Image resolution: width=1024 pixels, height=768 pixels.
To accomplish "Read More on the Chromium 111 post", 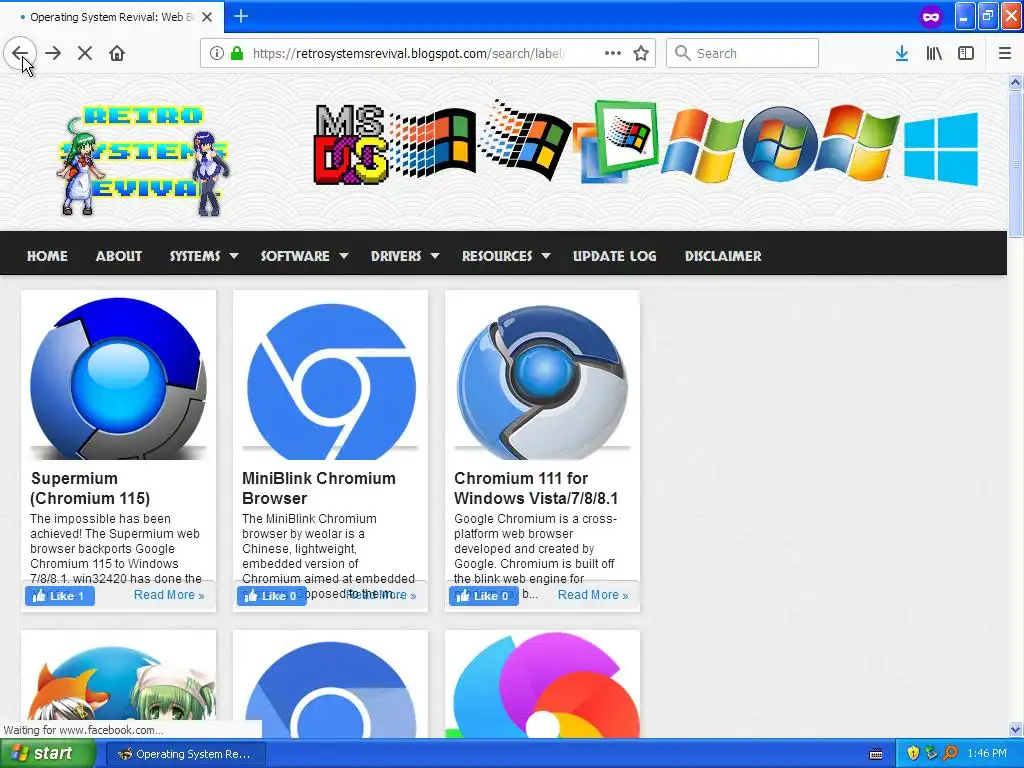I will (593, 595).
